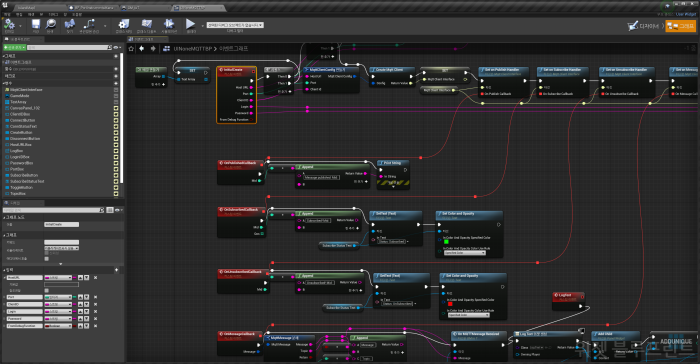This screenshot has height=364, width=700.
Task: Remove the HostURL input parameter
Action: click(x=95, y=277)
